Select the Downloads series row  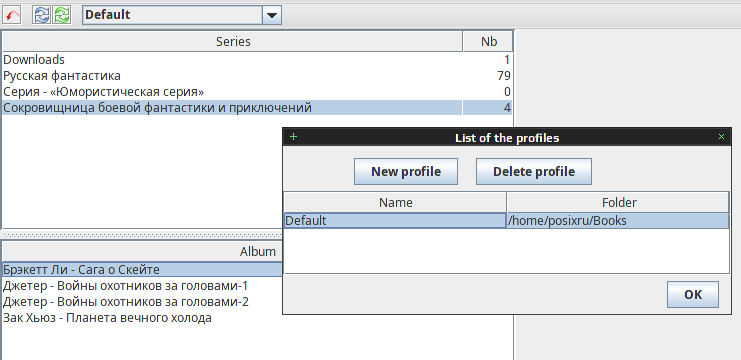tap(257, 60)
